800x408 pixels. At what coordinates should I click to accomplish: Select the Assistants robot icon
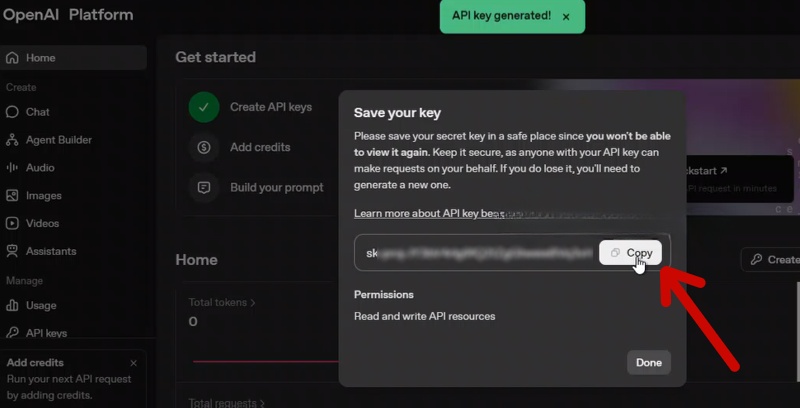coord(12,251)
